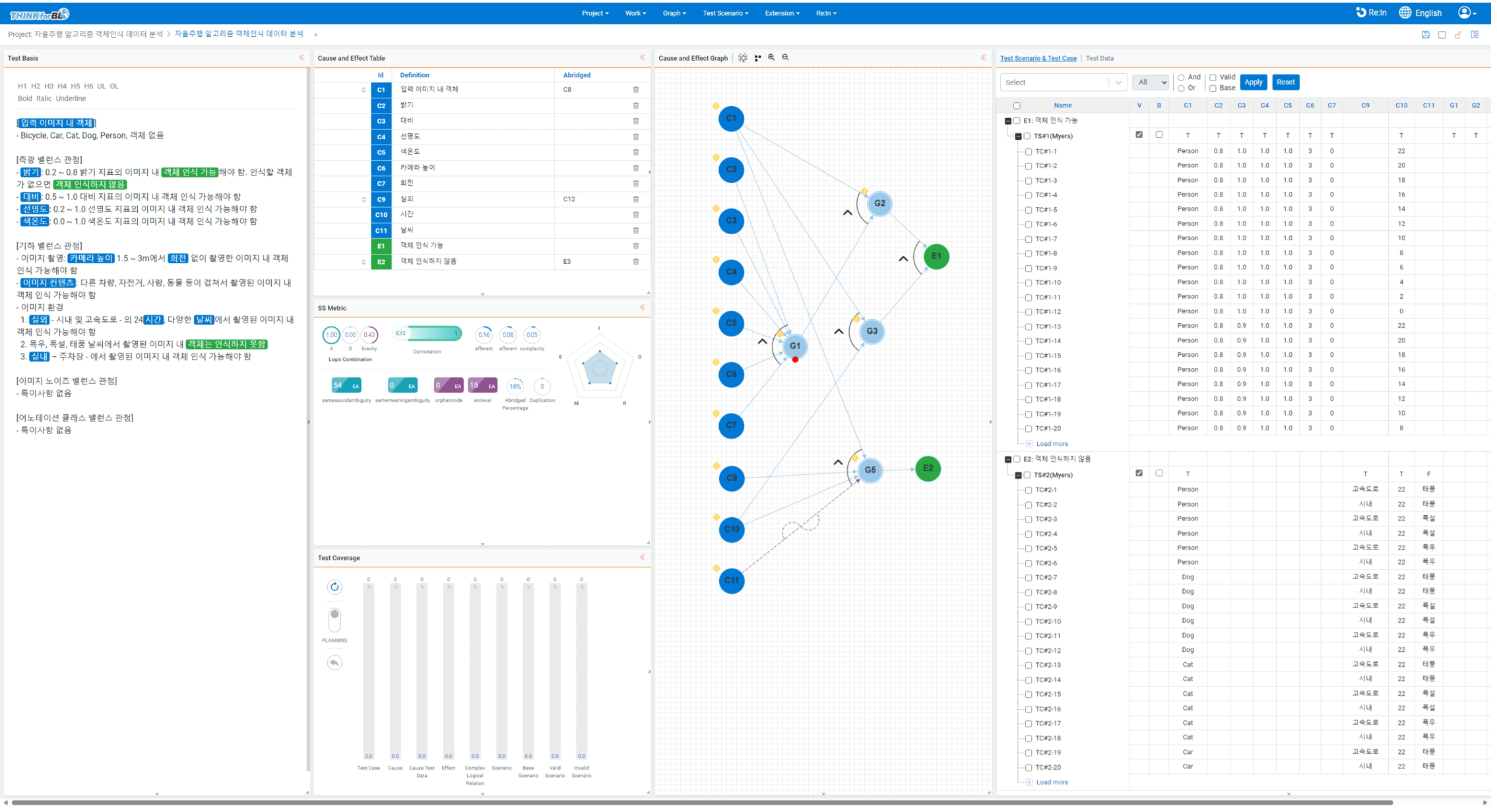This screenshot has width=1497, height=812.
Task: Click the PLANNING slider in Test Coverage
Action: pos(334,620)
